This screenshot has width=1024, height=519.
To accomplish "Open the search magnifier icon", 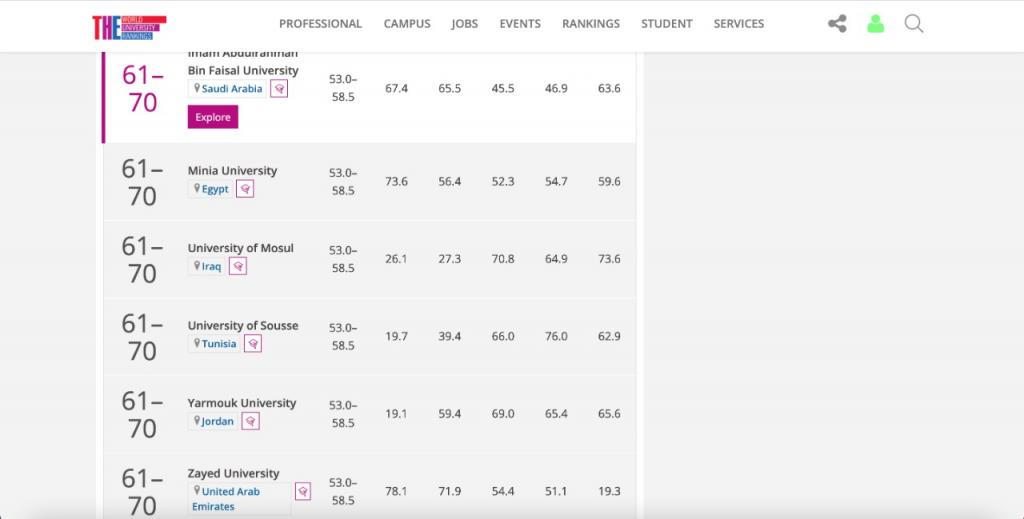I will (x=913, y=24).
